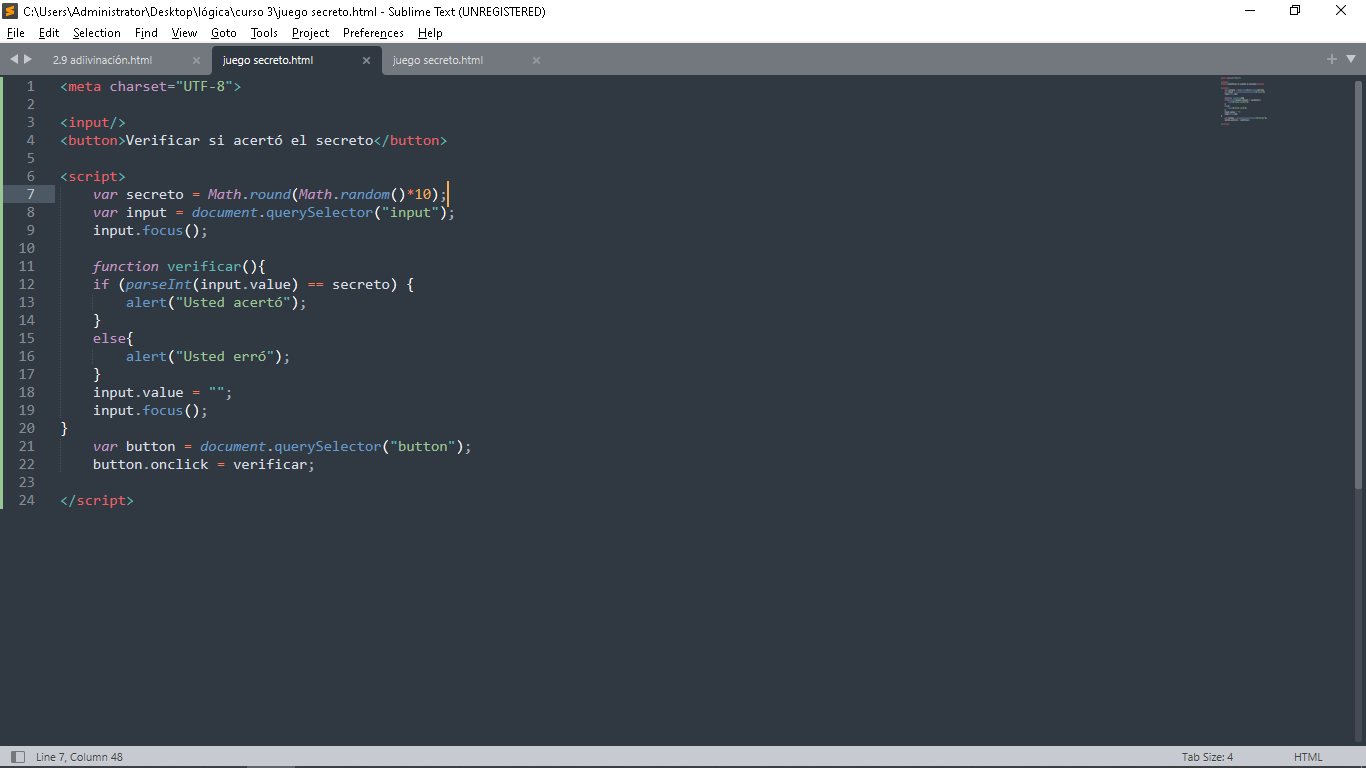Go to previous tab with left arrow
The height and width of the screenshot is (768, 1366).
tap(14, 59)
